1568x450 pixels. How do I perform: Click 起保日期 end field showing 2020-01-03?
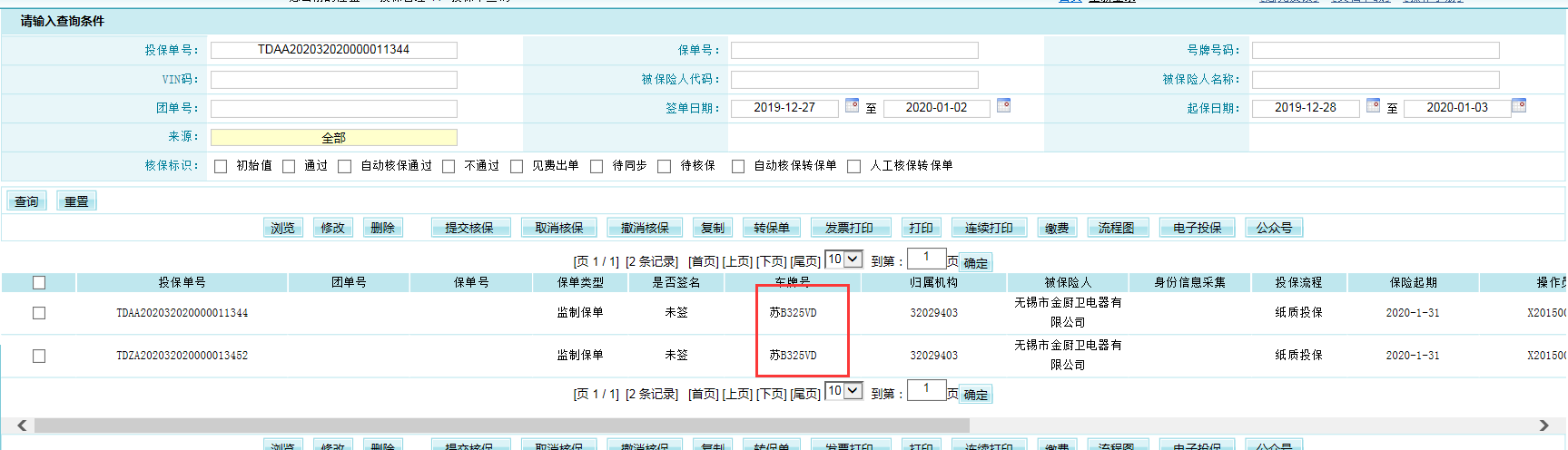1457,108
